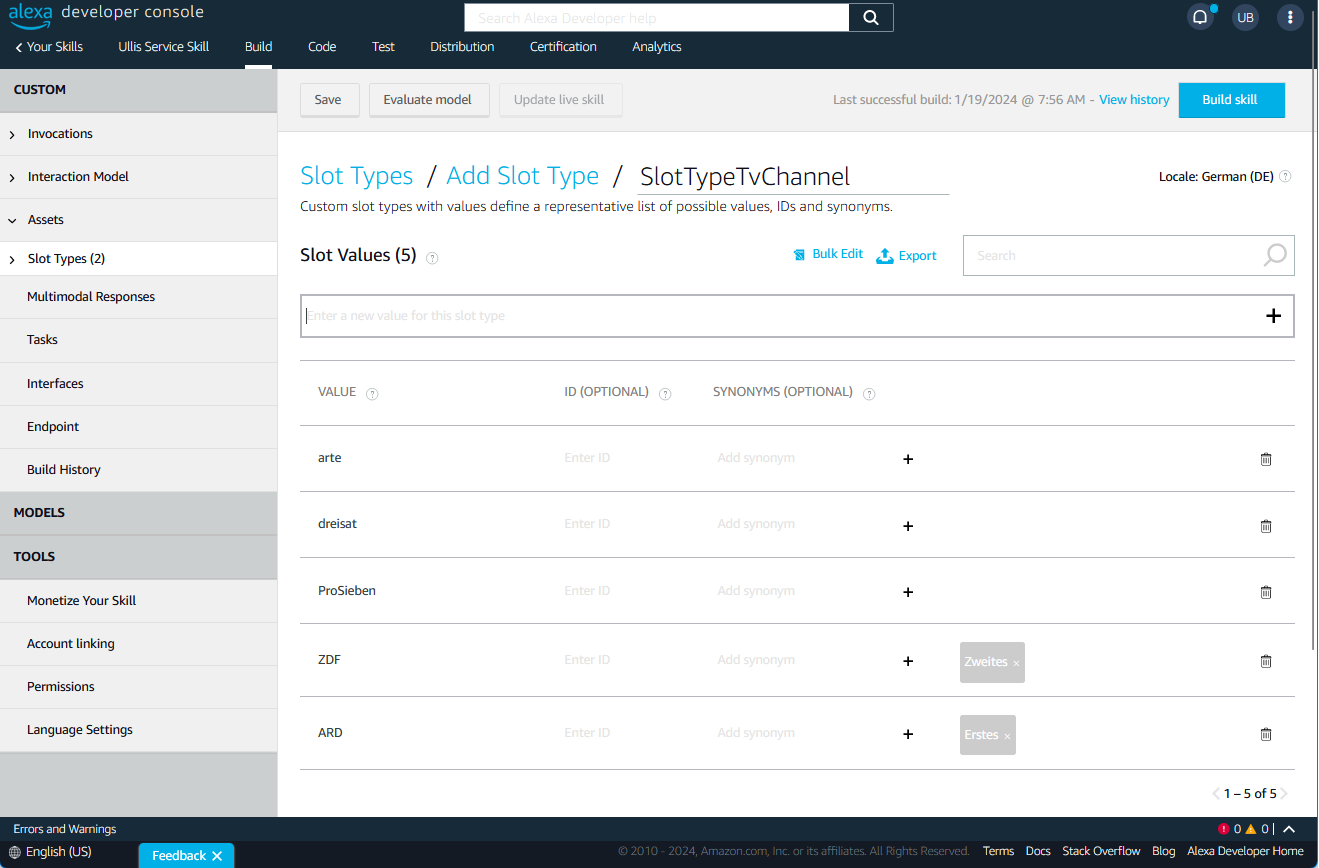Switch to the Analytics tab

(657, 47)
